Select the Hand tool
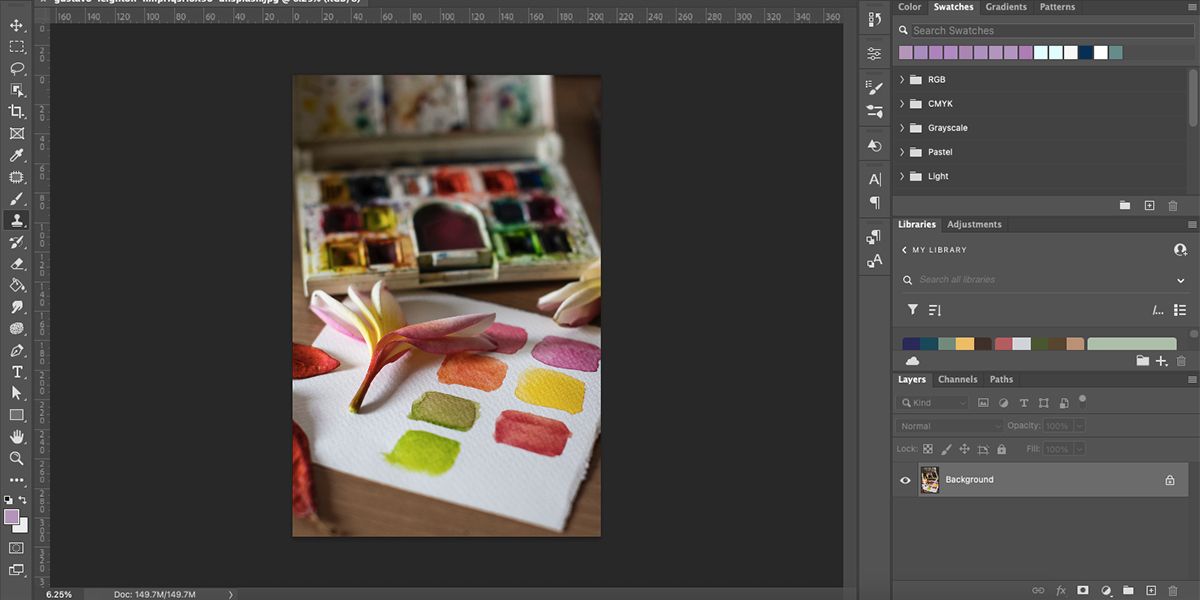 tap(17, 437)
